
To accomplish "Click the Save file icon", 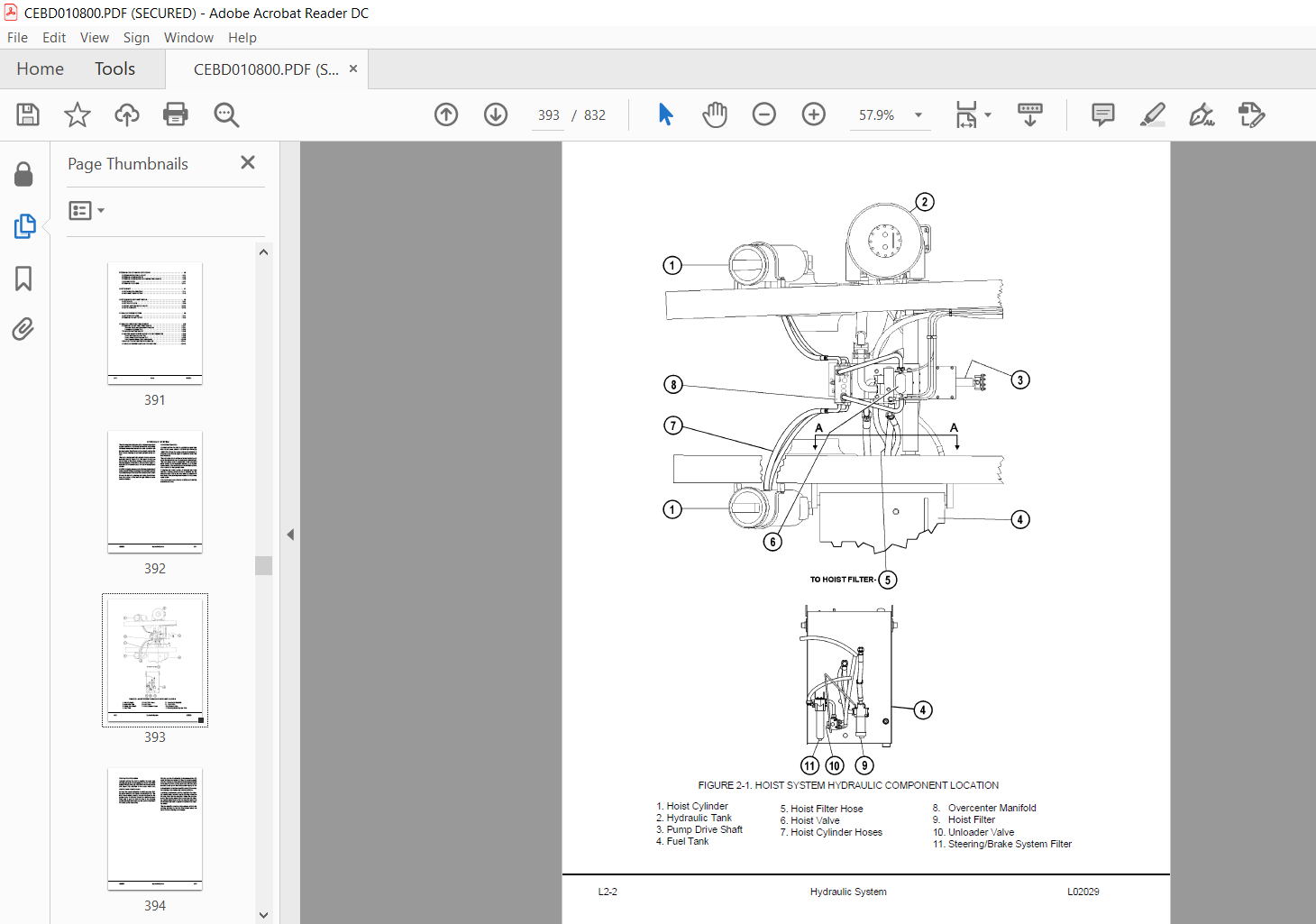I will pyautogui.click(x=28, y=114).
